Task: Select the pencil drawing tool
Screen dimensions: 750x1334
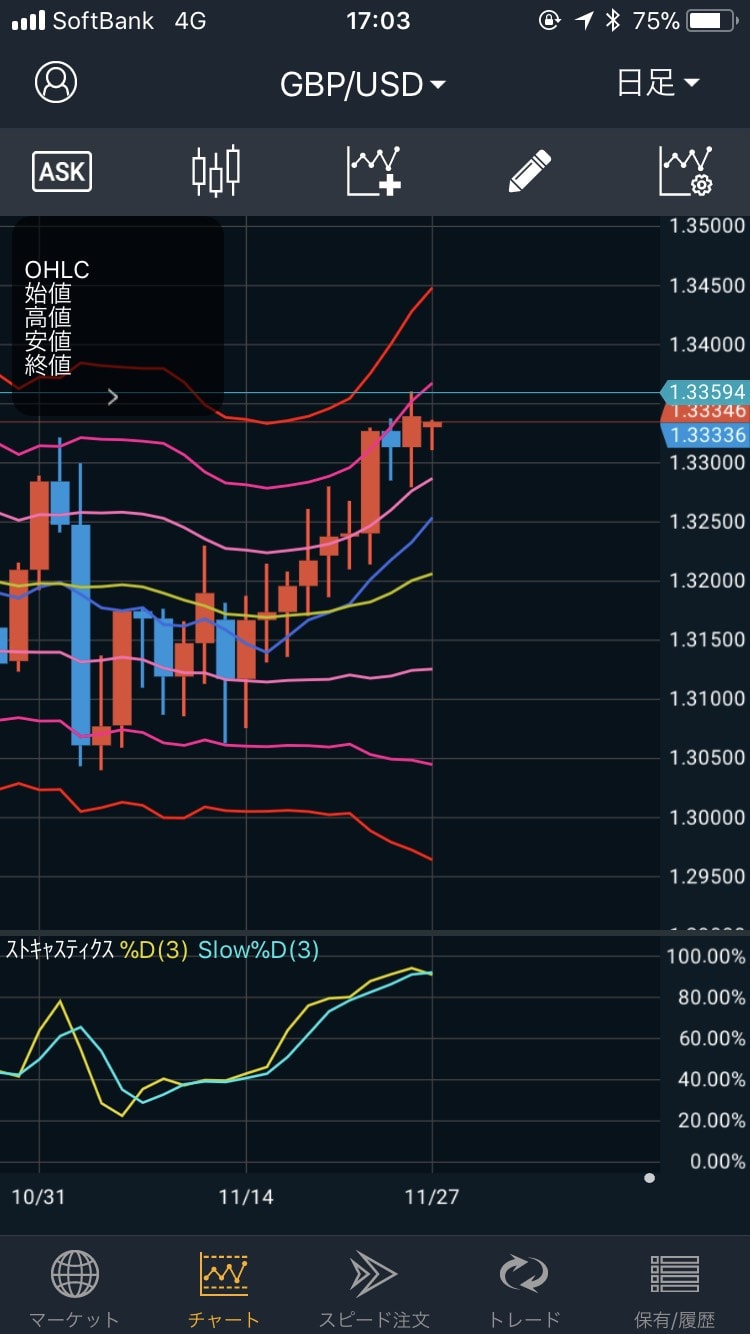Action: click(529, 171)
